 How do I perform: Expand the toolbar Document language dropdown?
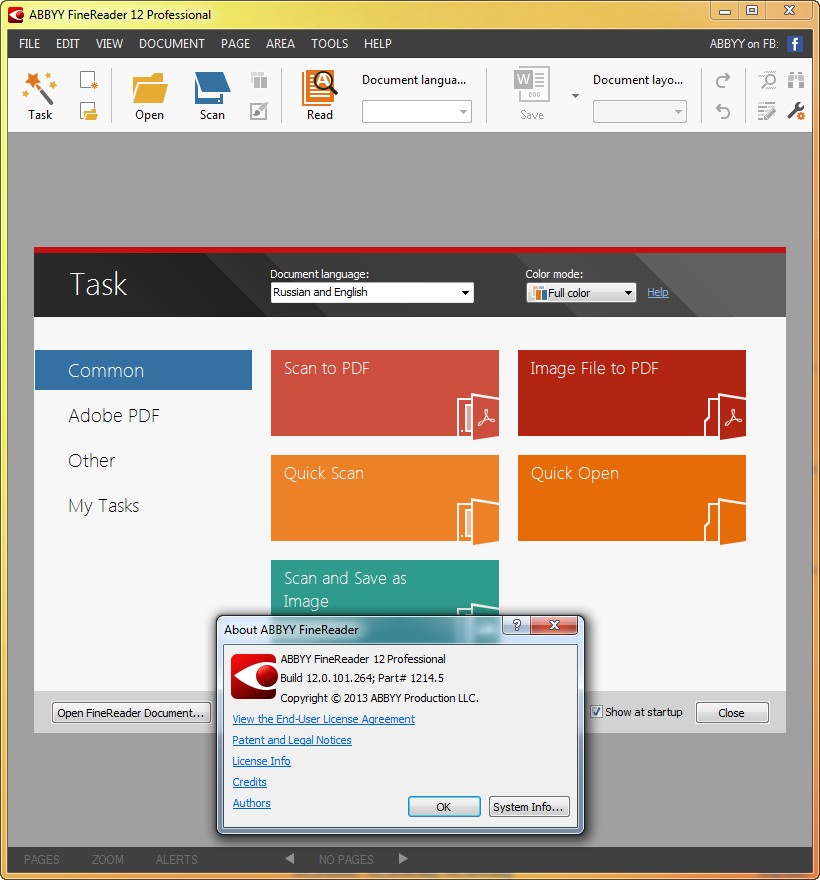pyautogui.click(x=416, y=111)
